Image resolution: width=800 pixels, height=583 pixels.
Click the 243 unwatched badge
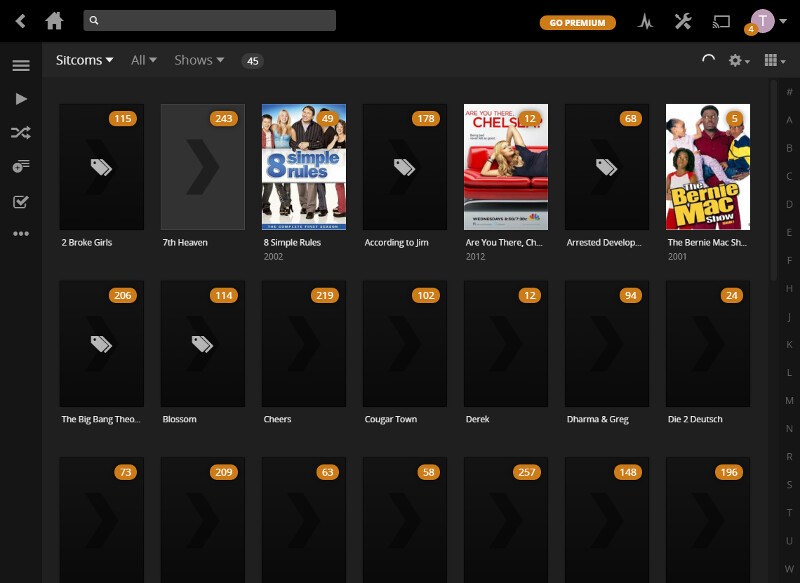pos(223,119)
